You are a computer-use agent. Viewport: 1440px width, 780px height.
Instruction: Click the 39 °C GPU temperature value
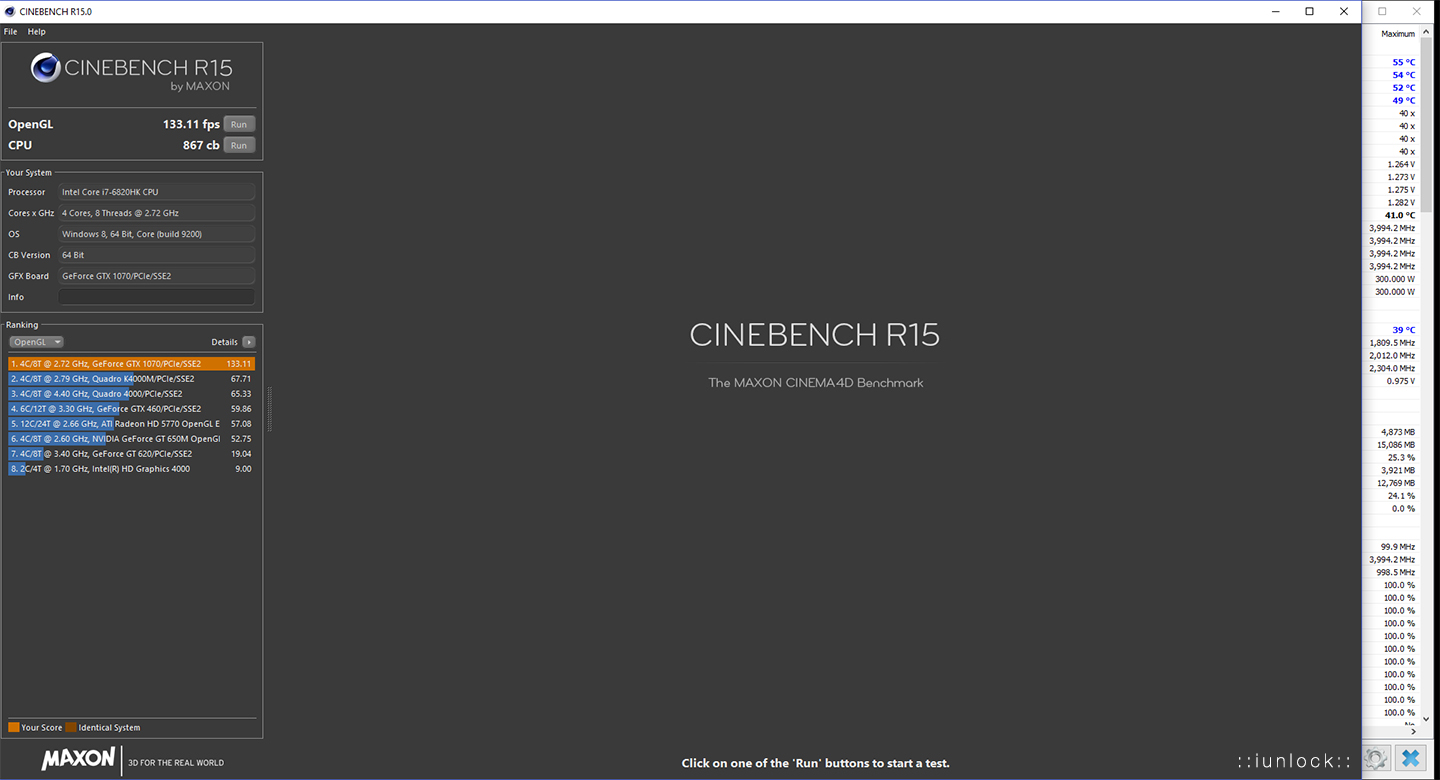click(x=1403, y=330)
